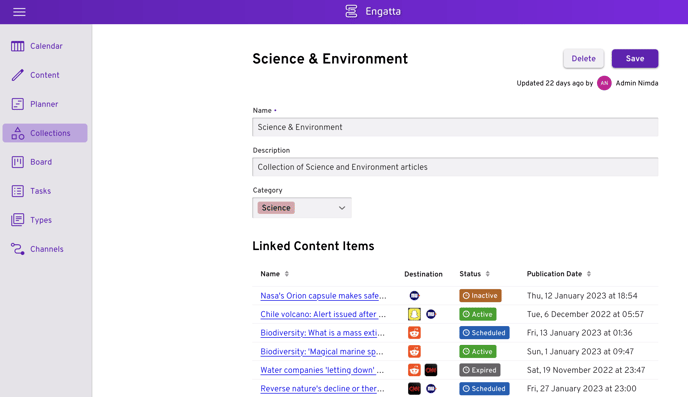Navigate to Tasks
This screenshot has width=688, height=397.
coord(45,191)
